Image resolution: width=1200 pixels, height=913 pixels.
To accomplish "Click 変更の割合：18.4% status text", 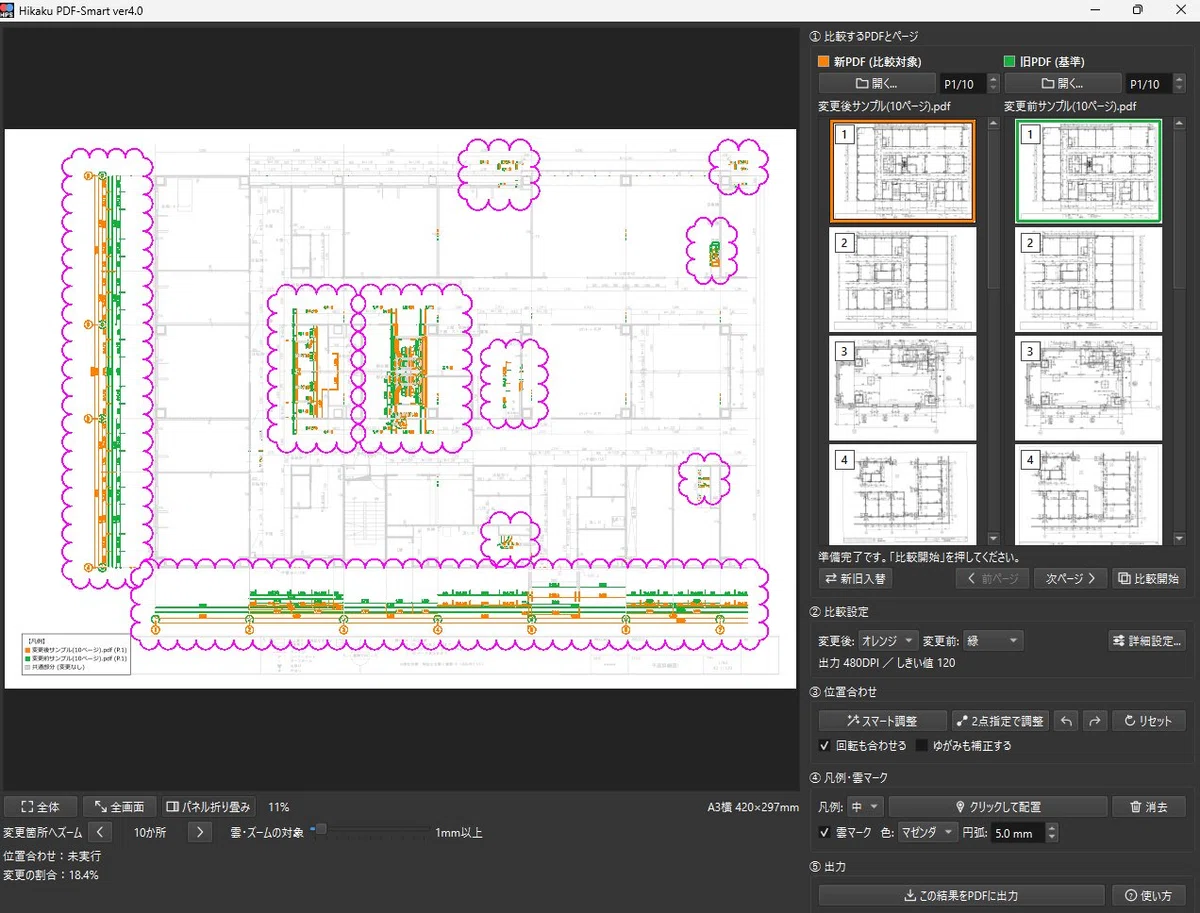I will point(51,875).
